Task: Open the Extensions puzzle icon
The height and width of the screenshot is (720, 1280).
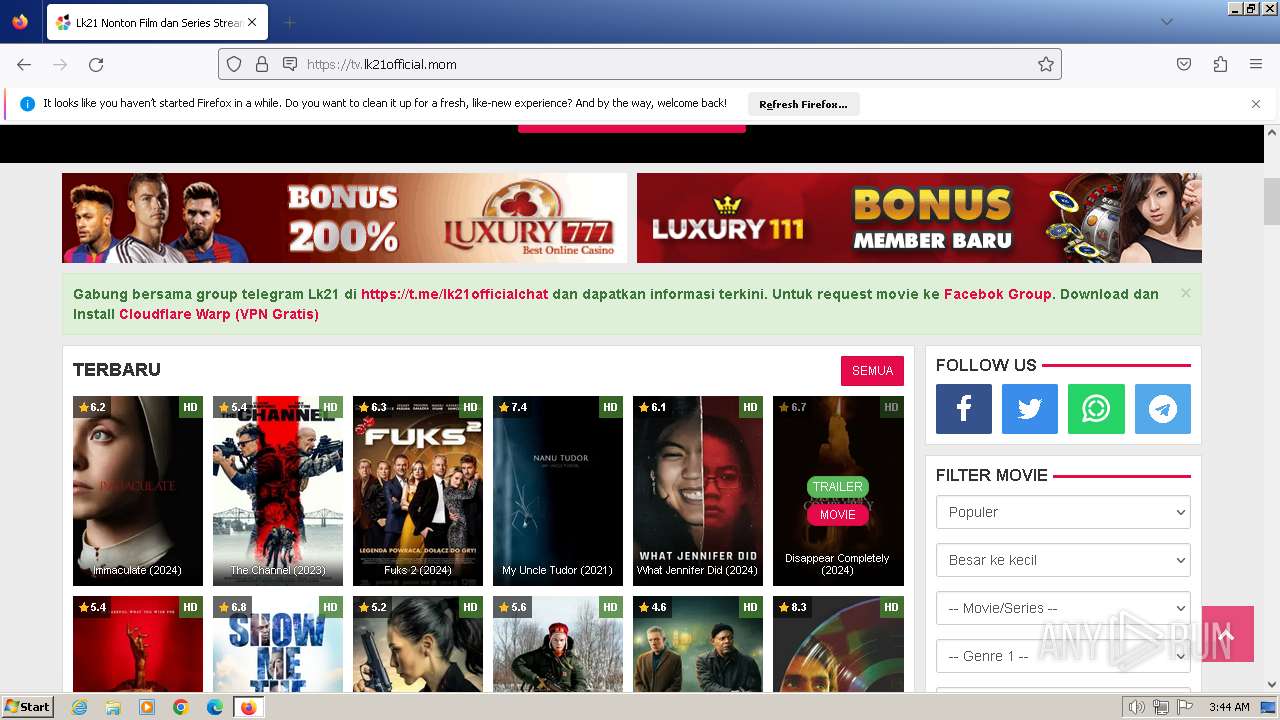Action: (x=1220, y=64)
